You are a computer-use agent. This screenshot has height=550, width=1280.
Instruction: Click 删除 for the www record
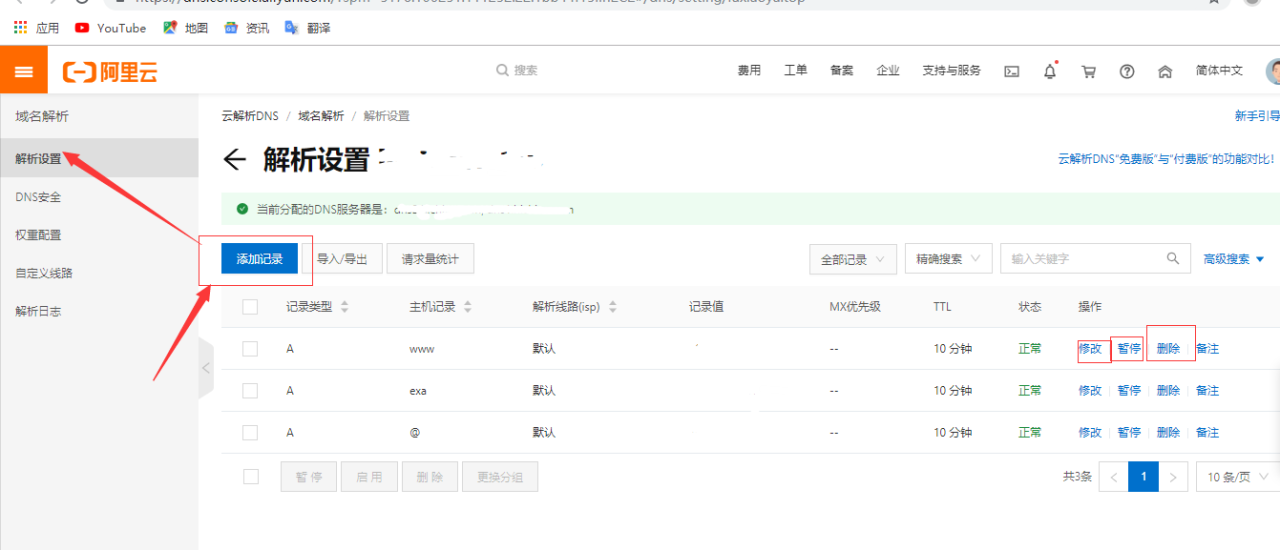pyautogui.click(x=1168, y=349)
